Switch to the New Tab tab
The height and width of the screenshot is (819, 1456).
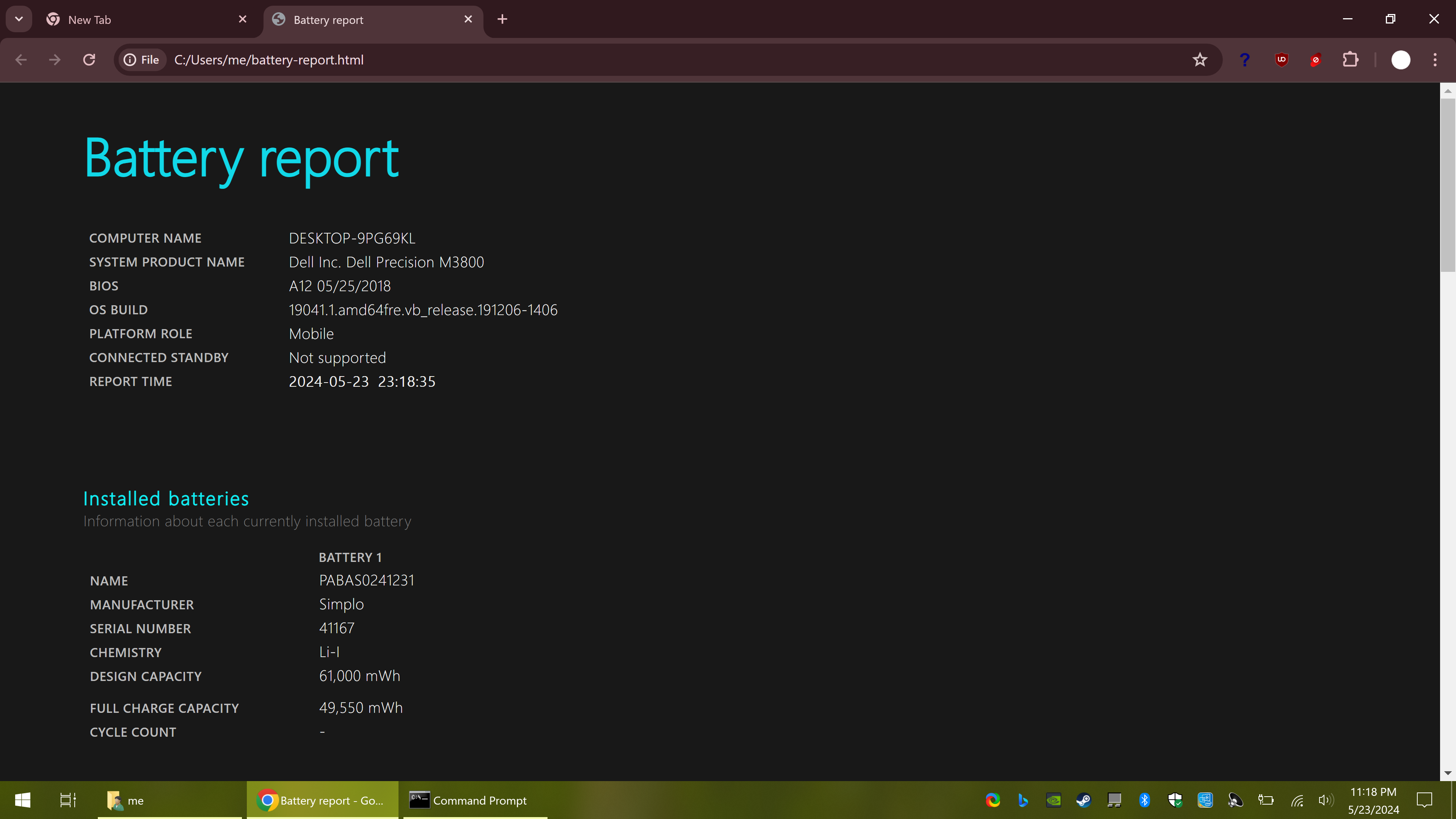[141, 20]
